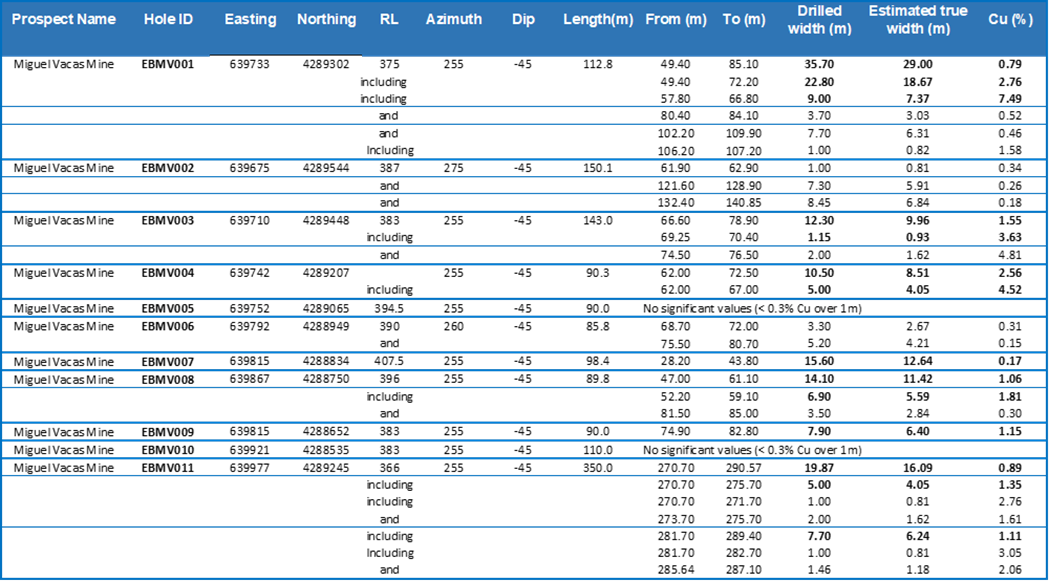Click the Easting column header
This screenshot has width=1049, height=581.
[250, 19]
